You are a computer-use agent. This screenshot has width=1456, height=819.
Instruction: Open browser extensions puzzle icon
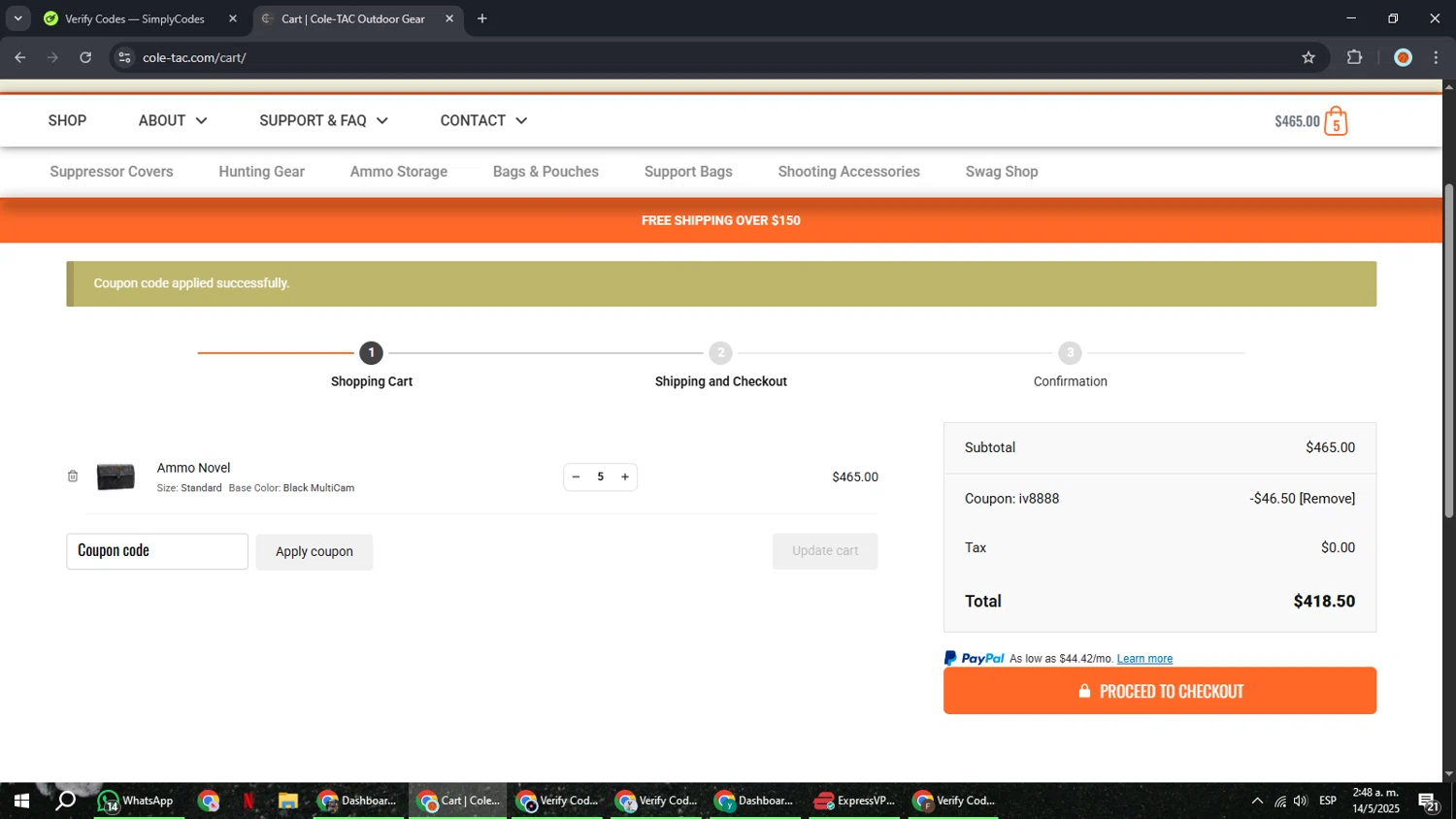1355,57
